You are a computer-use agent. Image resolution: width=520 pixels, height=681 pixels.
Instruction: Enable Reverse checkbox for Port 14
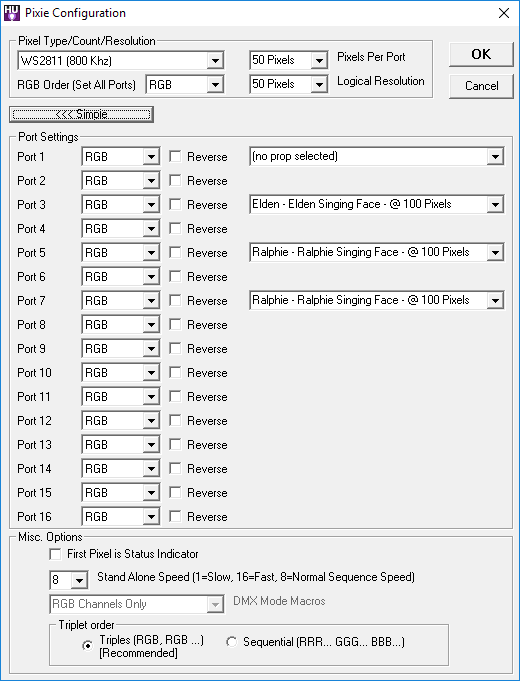point(175,469)
